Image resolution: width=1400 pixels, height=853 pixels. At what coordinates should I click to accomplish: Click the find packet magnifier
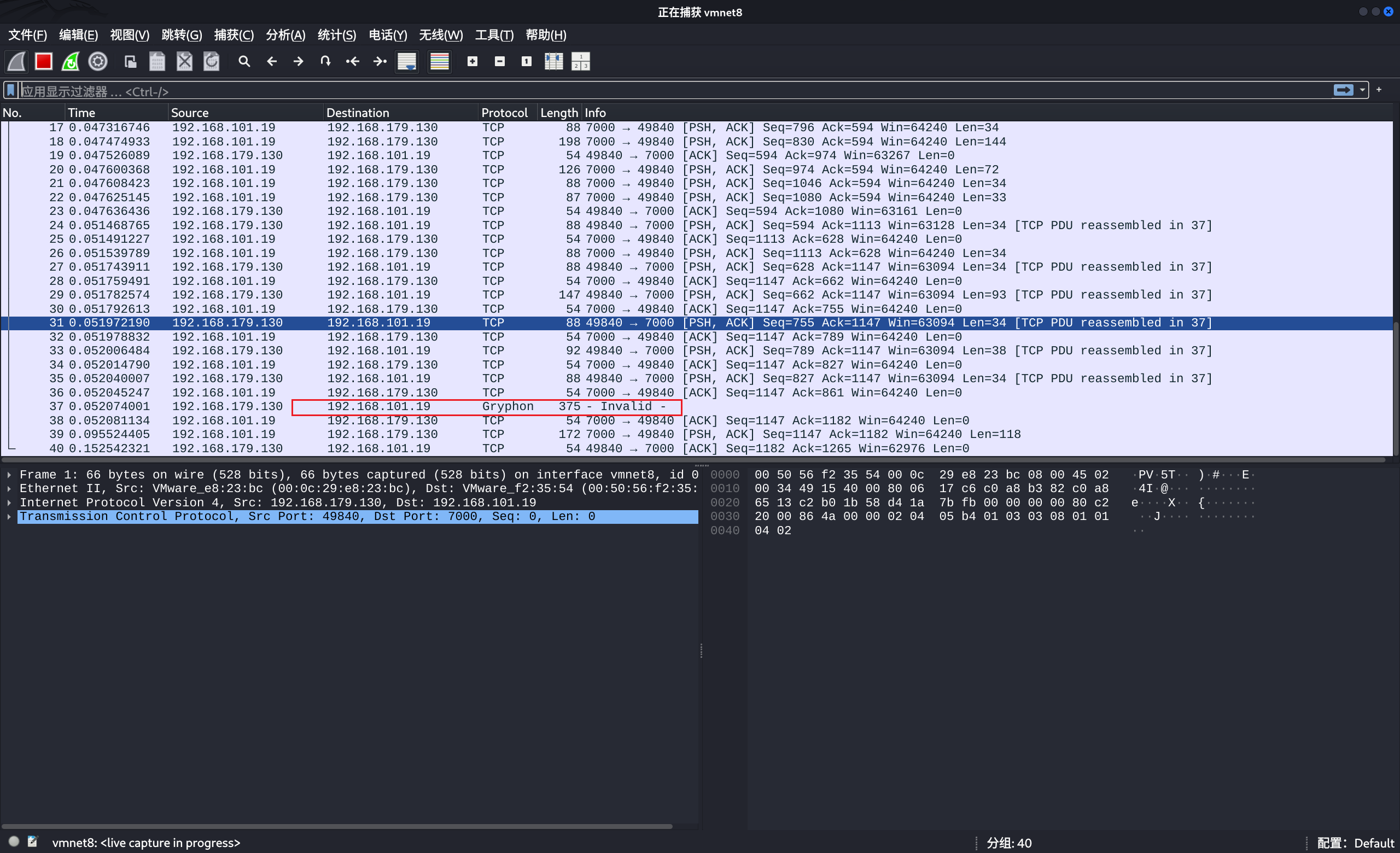coord(244,61)
